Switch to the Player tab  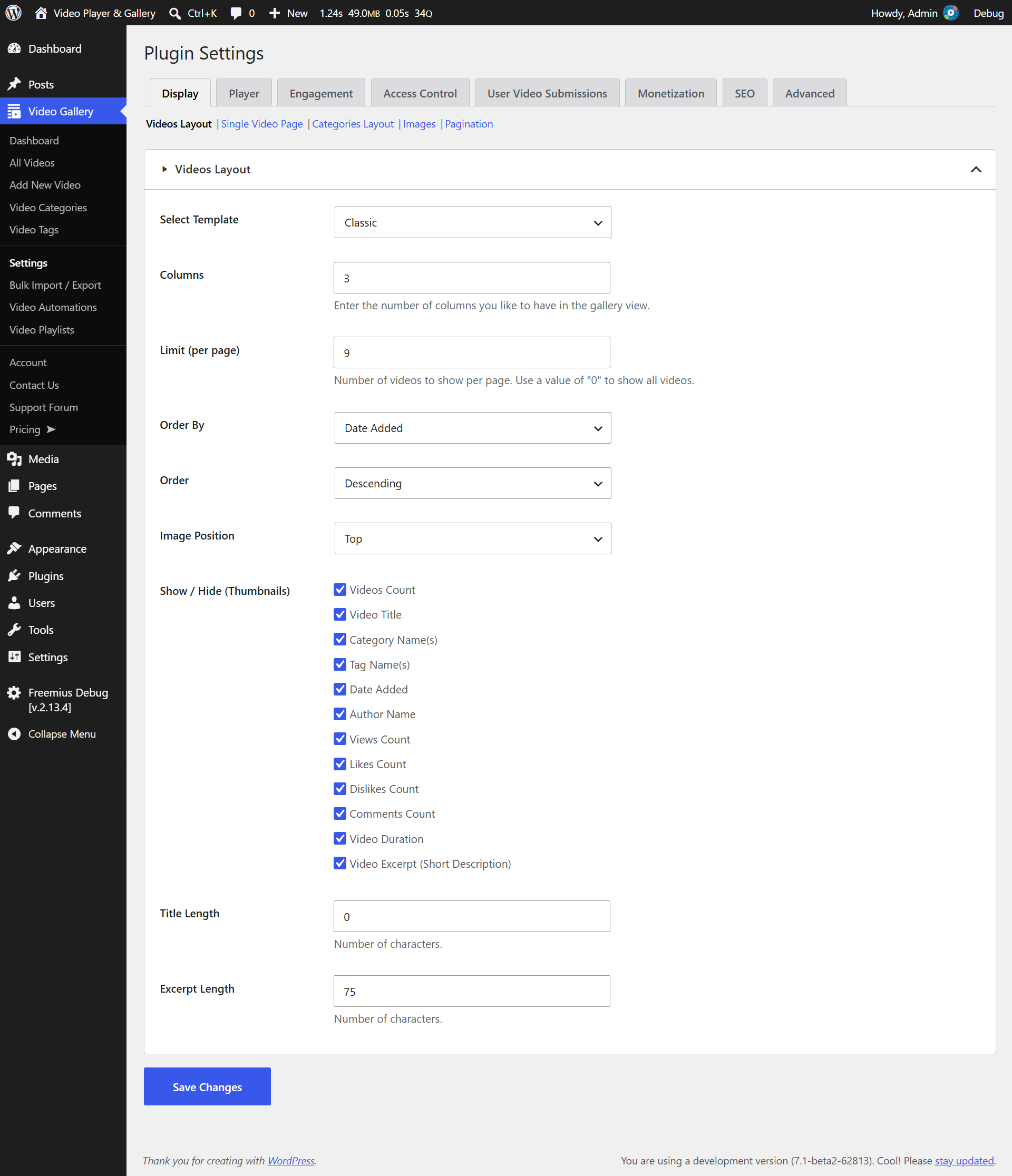(x=244, y=93)
